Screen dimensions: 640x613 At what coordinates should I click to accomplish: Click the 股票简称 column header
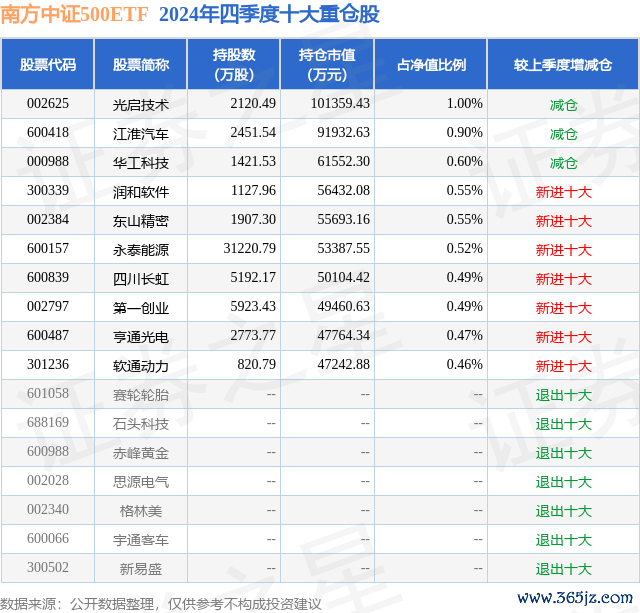coord(141,64)
